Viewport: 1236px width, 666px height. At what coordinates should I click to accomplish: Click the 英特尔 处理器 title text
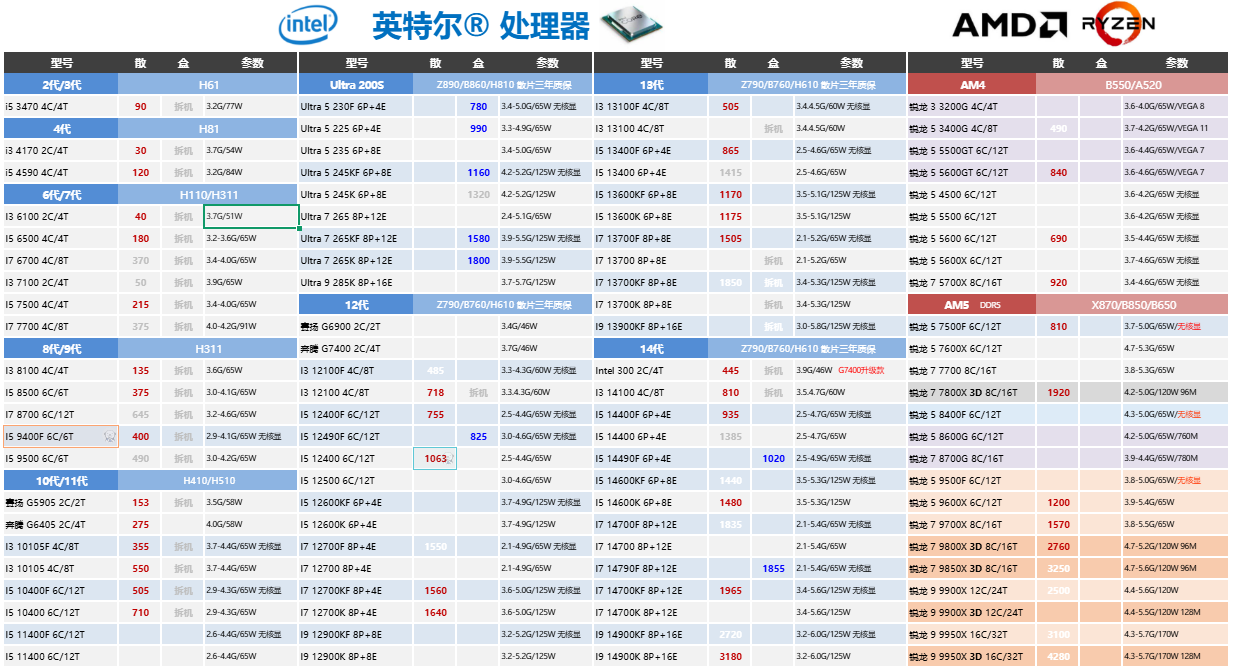pyautogui.click(x=480, y=26)
